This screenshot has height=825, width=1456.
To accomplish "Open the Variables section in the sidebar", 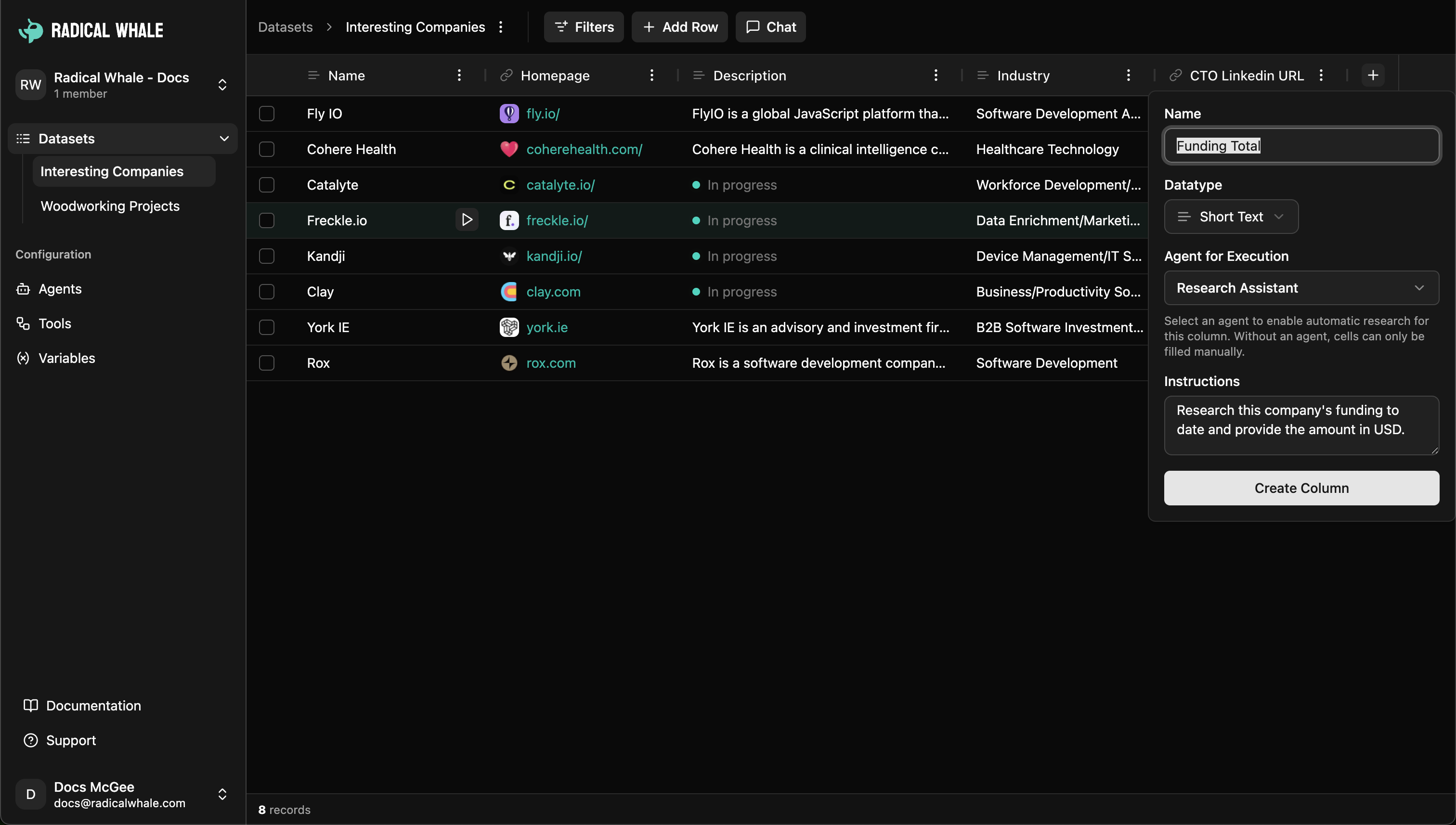I will click(67, 358).
